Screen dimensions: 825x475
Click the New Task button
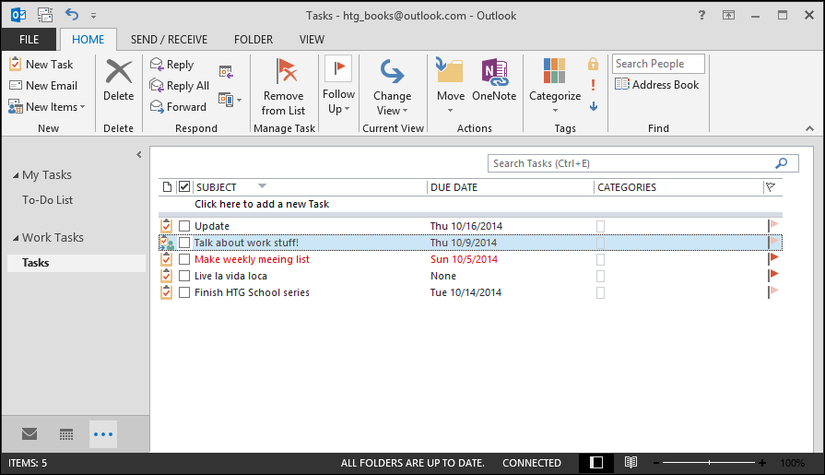(x=41, y=64)
